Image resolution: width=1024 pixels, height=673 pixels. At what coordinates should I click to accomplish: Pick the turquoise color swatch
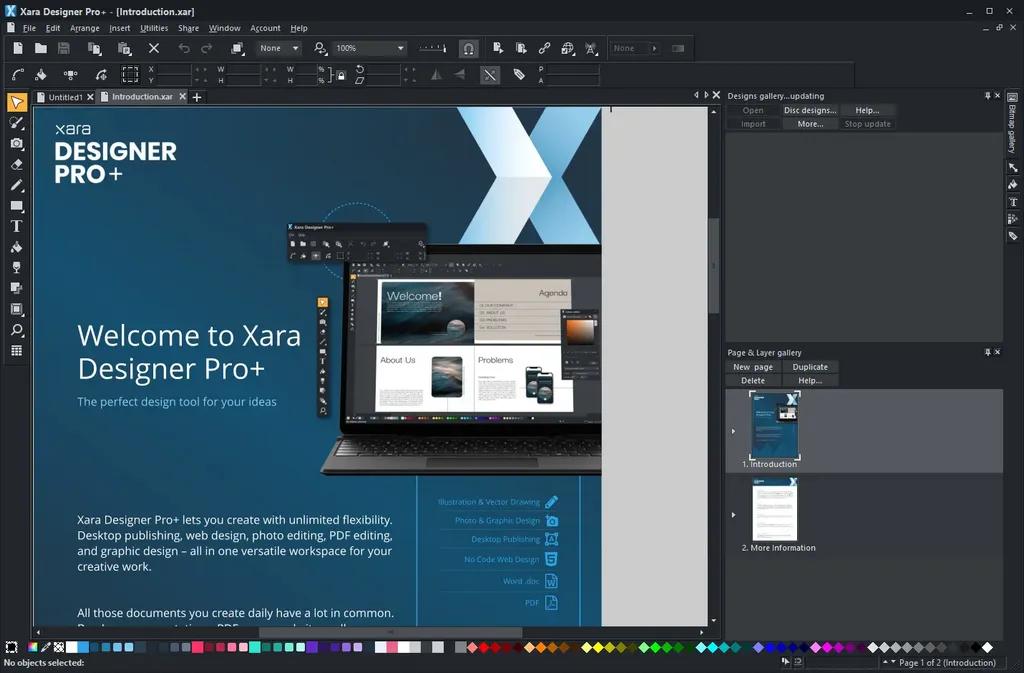point(255,647)
